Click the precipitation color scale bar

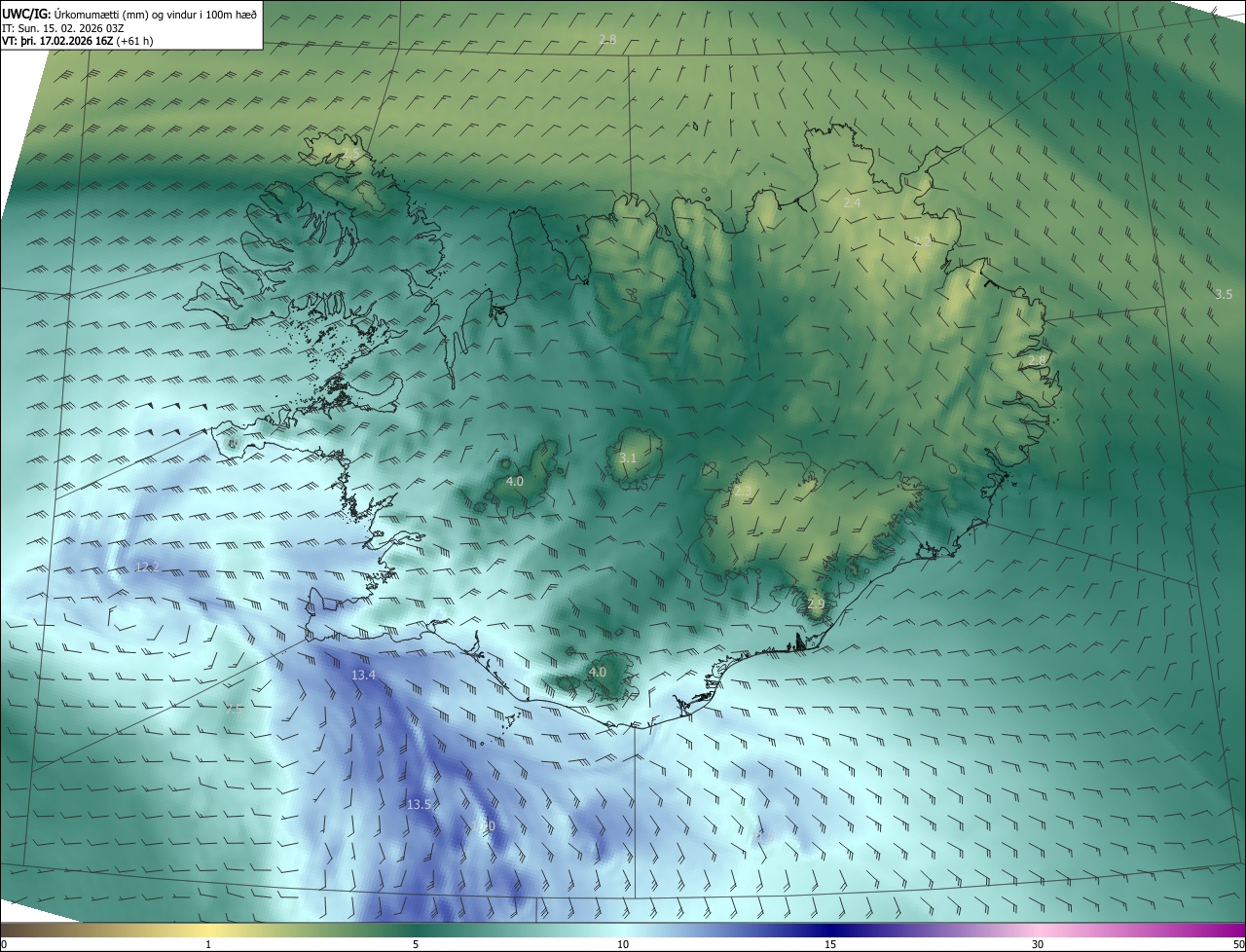pyautogui.click(x=623, y=931)
